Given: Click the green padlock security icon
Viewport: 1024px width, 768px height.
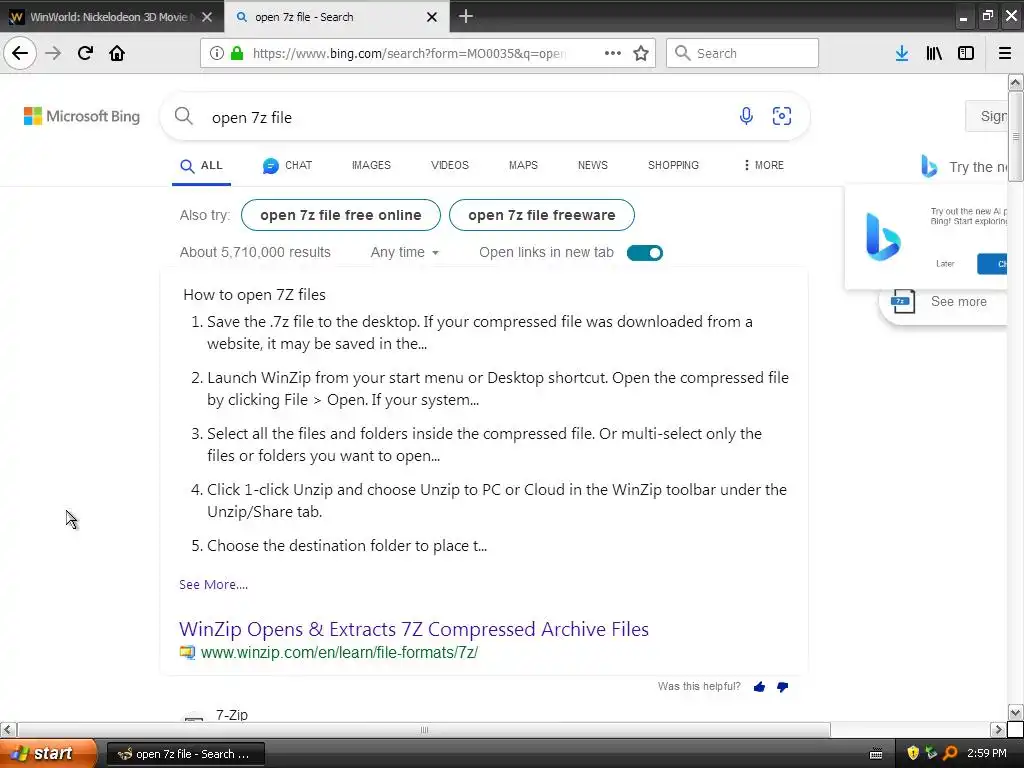Looking at the screenshot, I should pyautogui.click(x=237, y=53).
